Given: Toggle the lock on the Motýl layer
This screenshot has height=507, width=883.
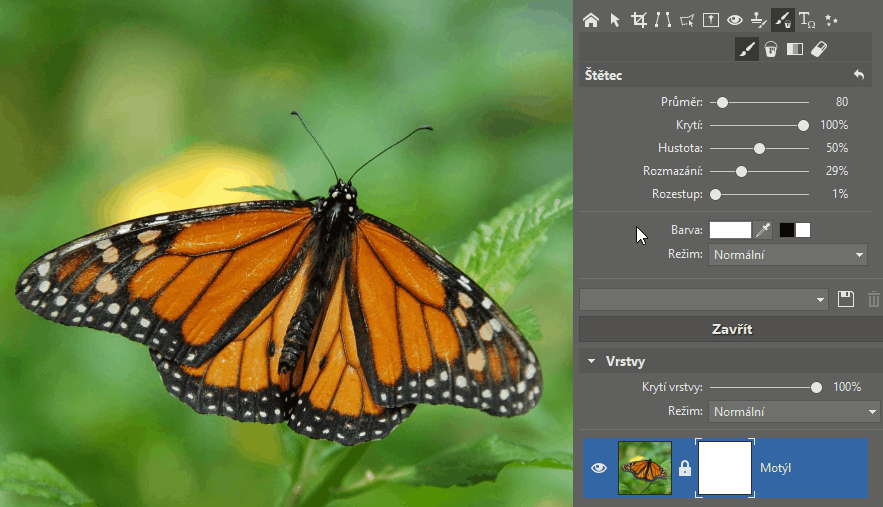Looking at the screenshot, I should tap(685, 467).
